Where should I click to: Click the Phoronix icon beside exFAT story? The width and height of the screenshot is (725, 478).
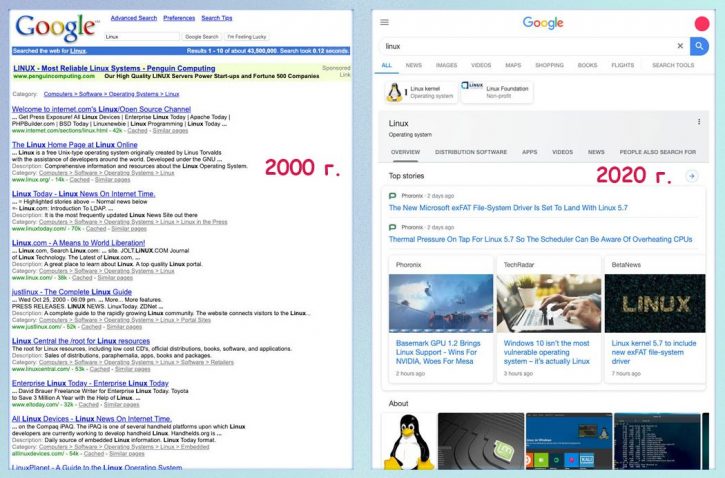tap(393, 196)
